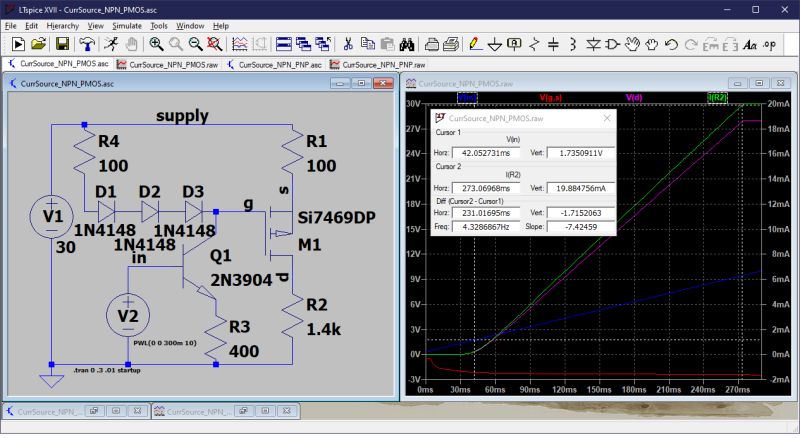
Task: Click the Zoom to Fit crossed magnifier icon
Action: tap(215, 44)
